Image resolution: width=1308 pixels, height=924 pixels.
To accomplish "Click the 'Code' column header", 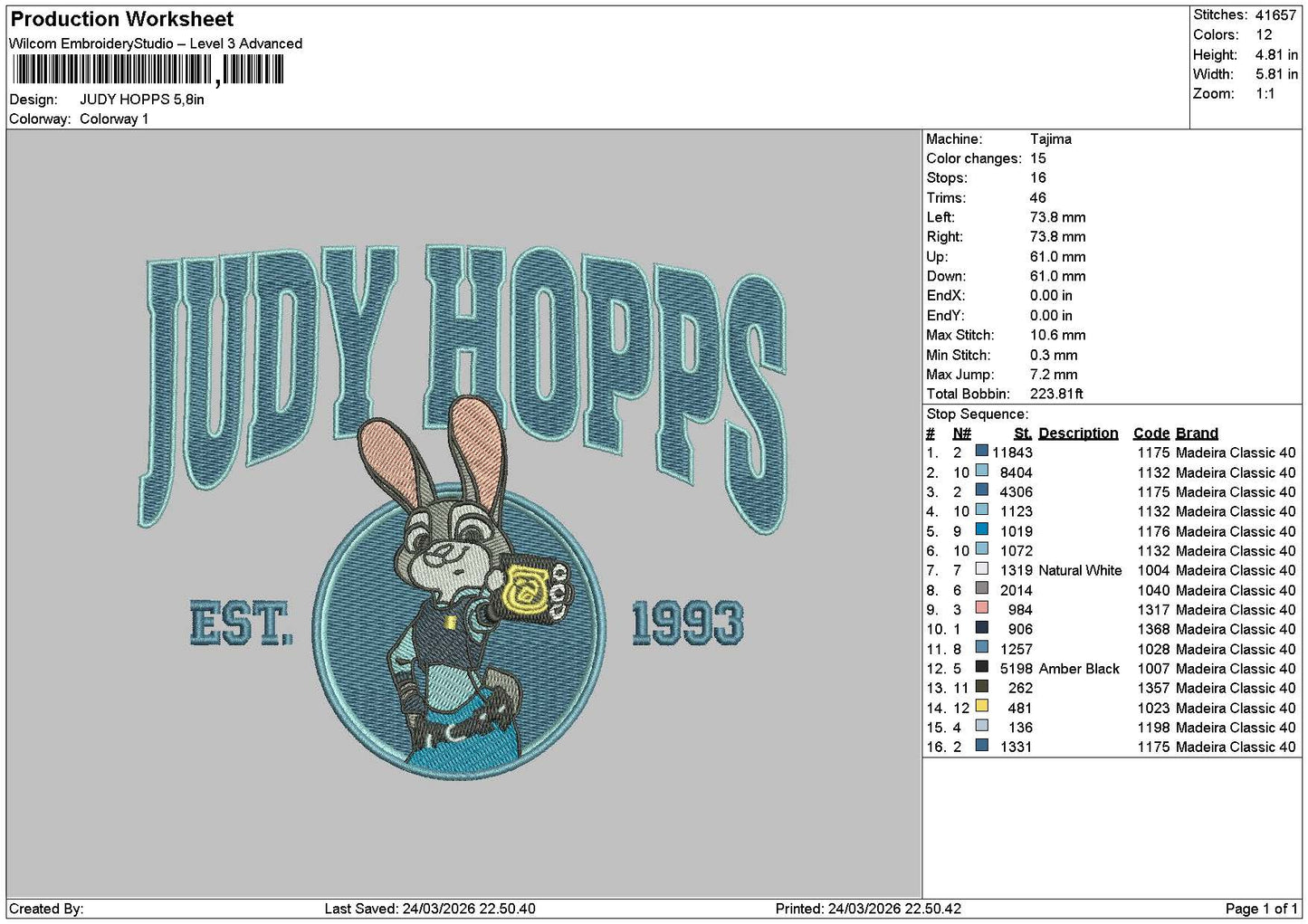I will point(1150,433).
